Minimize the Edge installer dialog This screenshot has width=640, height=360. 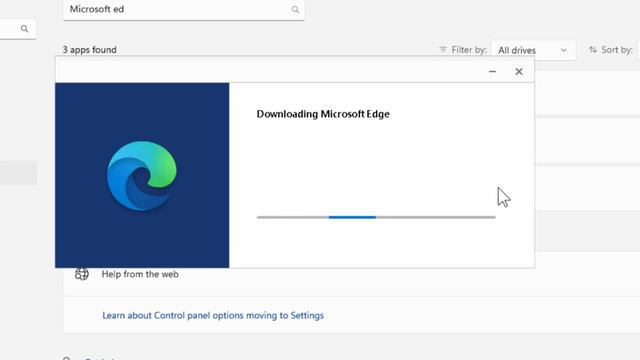point(492,71)
